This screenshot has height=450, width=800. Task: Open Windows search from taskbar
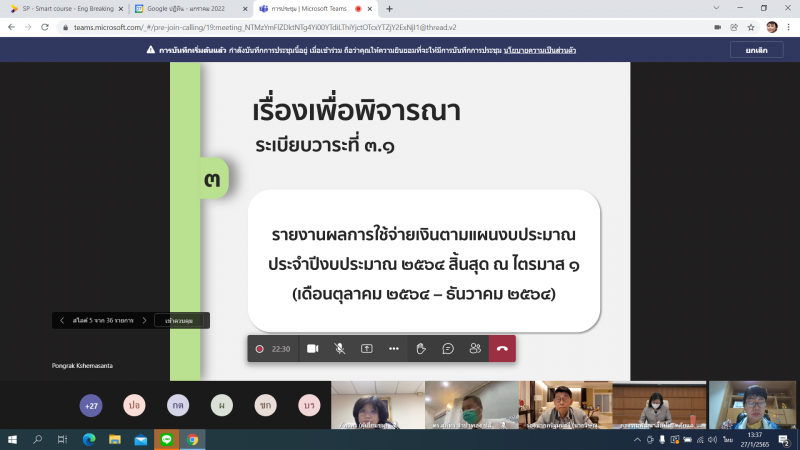[x=37, y=439]
